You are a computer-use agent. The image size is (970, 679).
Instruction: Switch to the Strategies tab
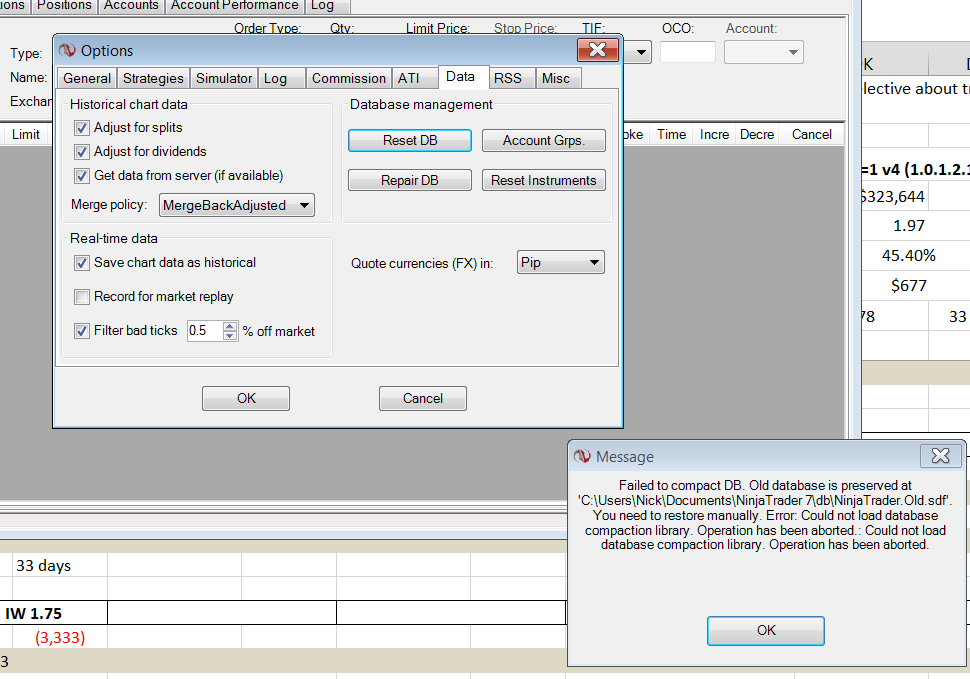pyautogui.click(x=153, y=79)
